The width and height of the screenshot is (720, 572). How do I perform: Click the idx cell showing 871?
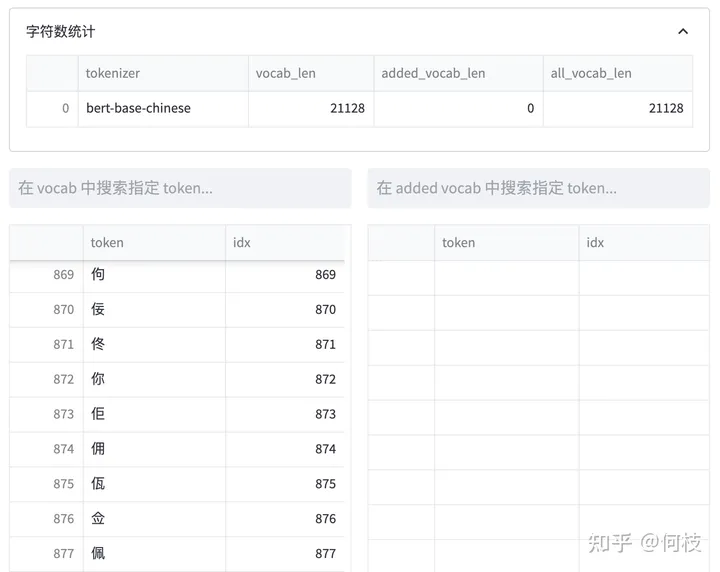click(x=285, y=344)
